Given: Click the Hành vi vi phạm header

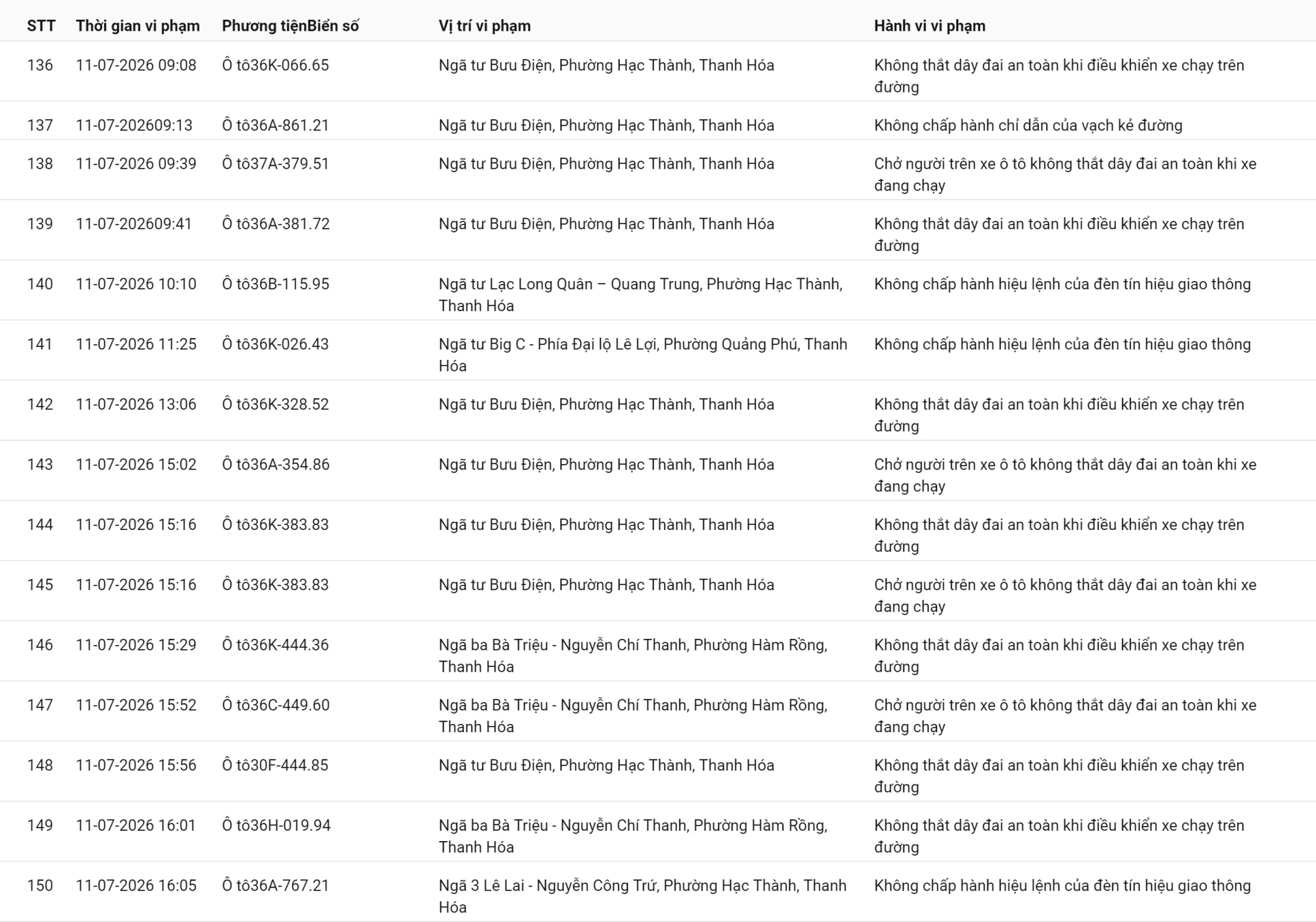Looking at the screenshot, I should point(929,26).
